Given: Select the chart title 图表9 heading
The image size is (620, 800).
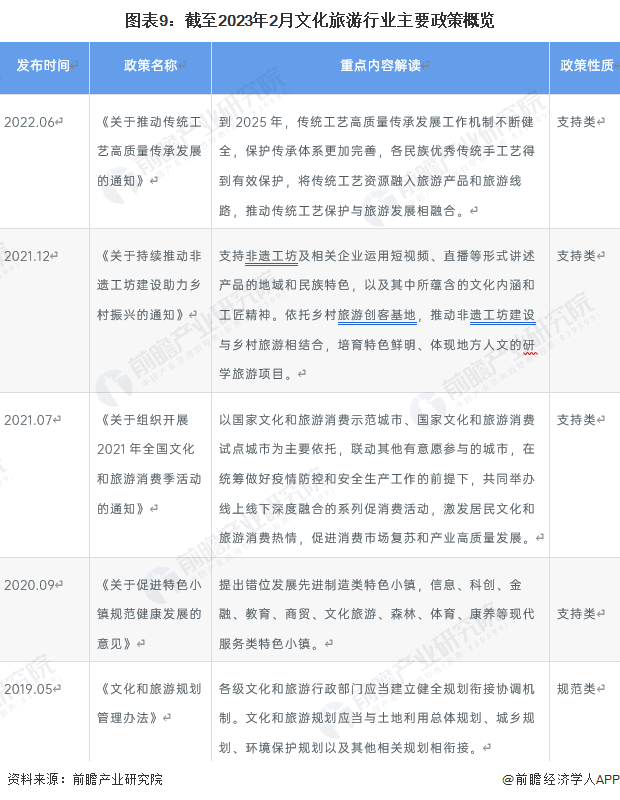Looking at the screenshot, I should (309, 20).
